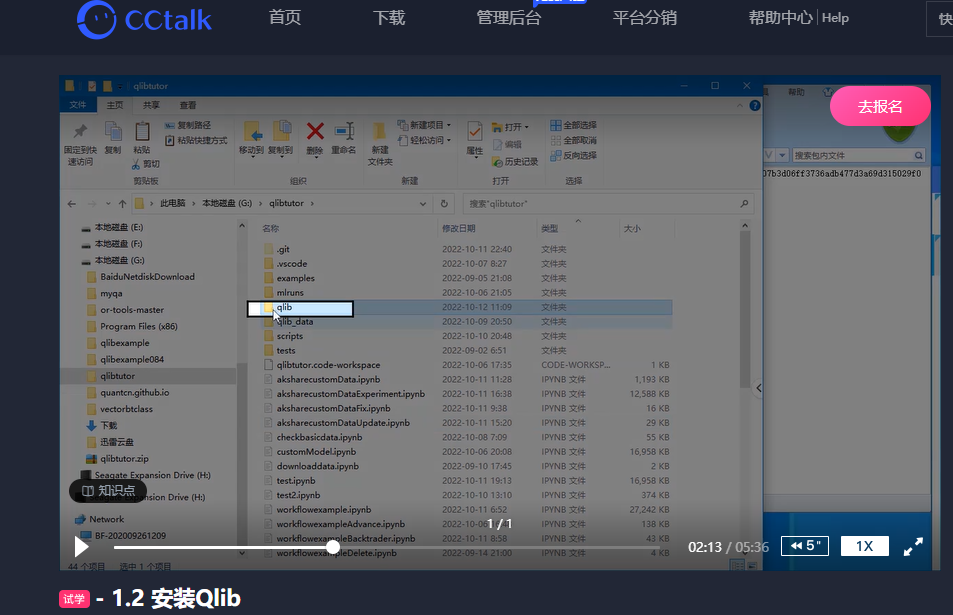Open the 管理后台 nav item

point(509,18)
